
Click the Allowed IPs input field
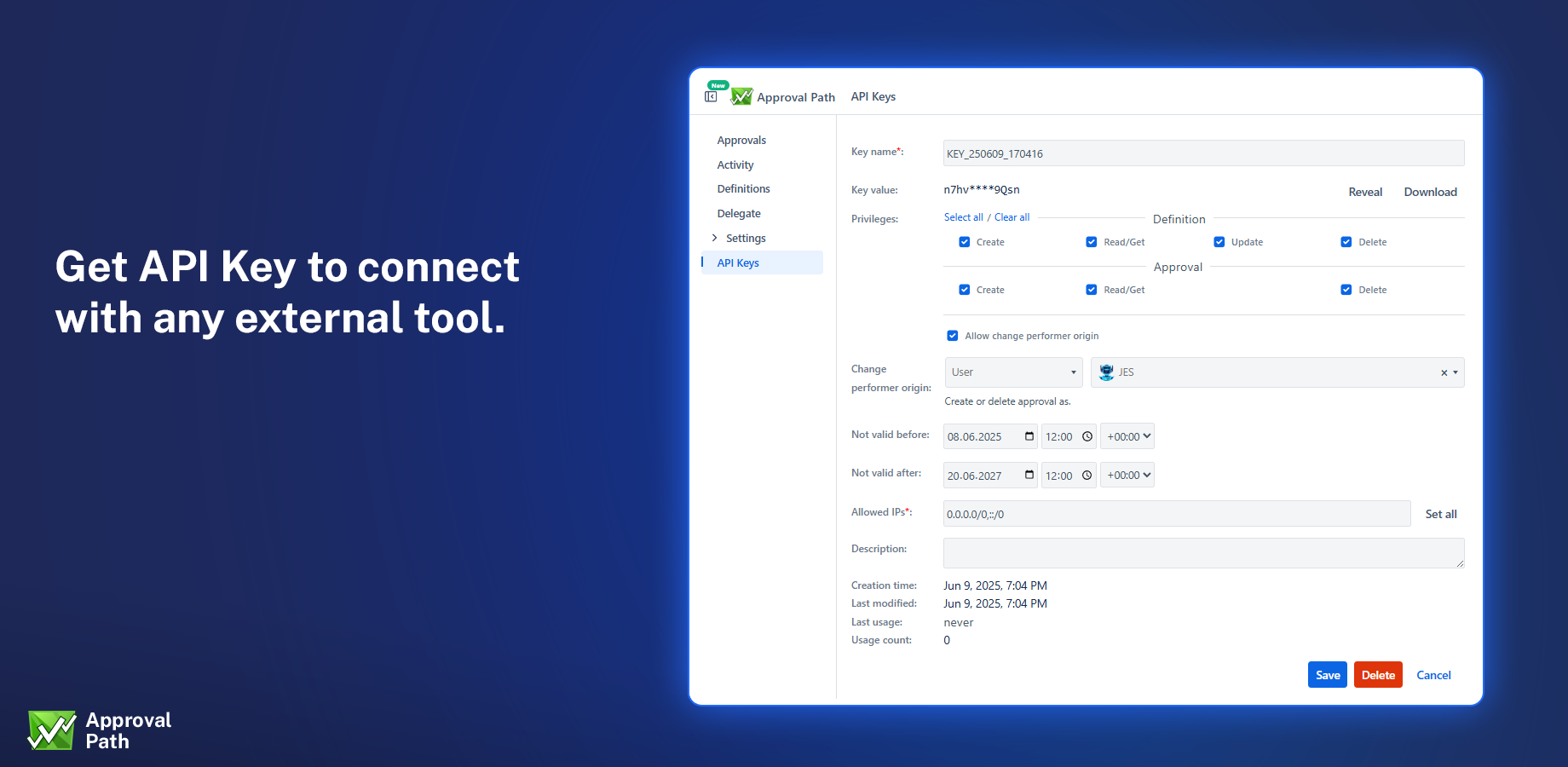[x=1177, y=514]
